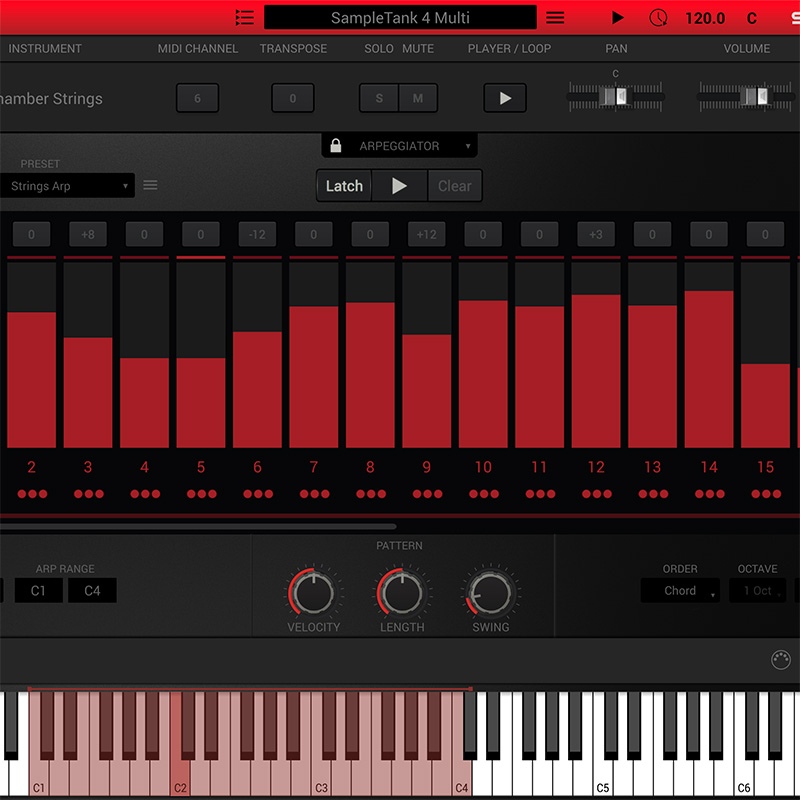Image resolution: width=800 pixels, height=800 pixels.
Task: Click step 9 transpose value +12
Action: click(x=427, y=235)
